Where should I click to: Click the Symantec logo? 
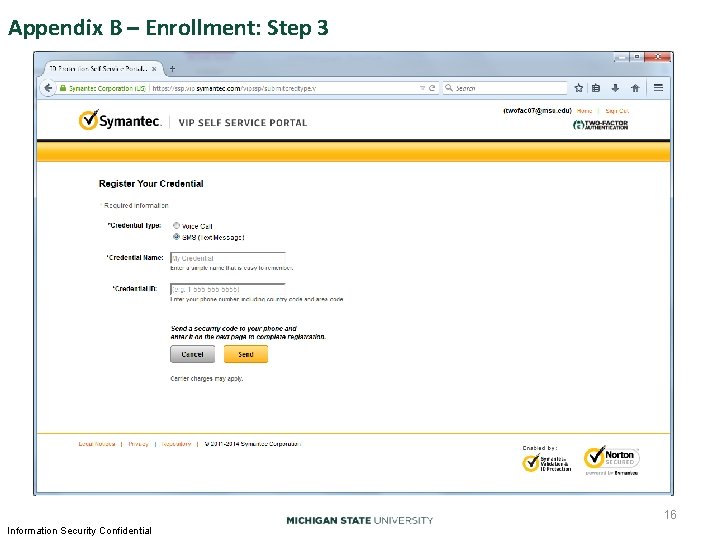[x=120, y=120]
